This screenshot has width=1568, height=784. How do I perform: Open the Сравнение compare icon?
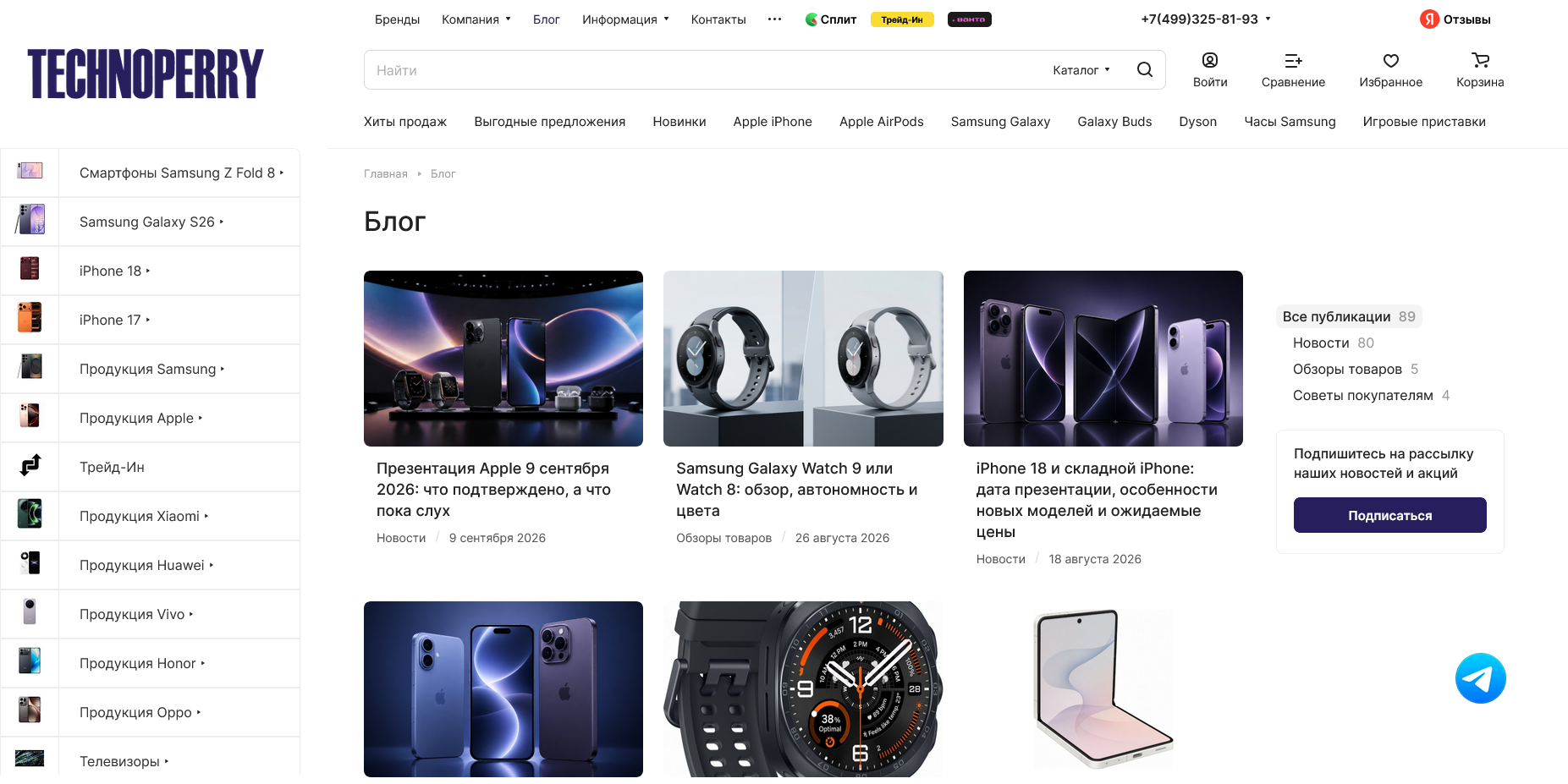(1293, 60)
